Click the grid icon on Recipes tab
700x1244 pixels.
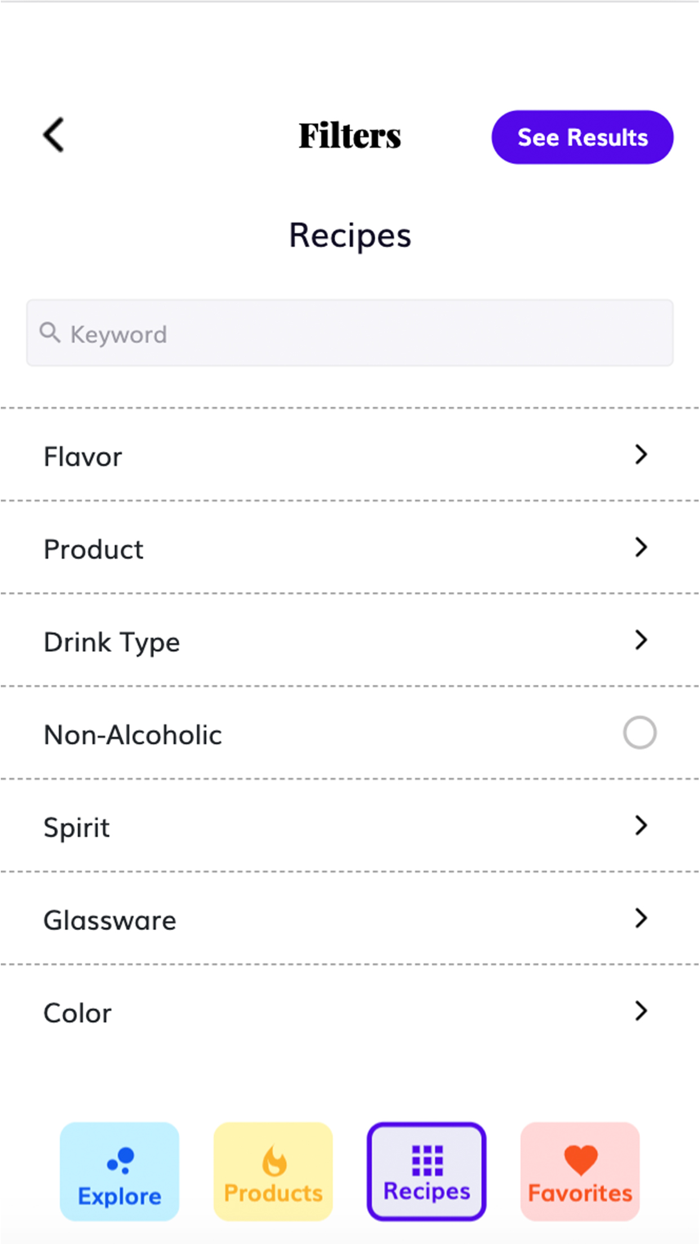[426, 1157]
